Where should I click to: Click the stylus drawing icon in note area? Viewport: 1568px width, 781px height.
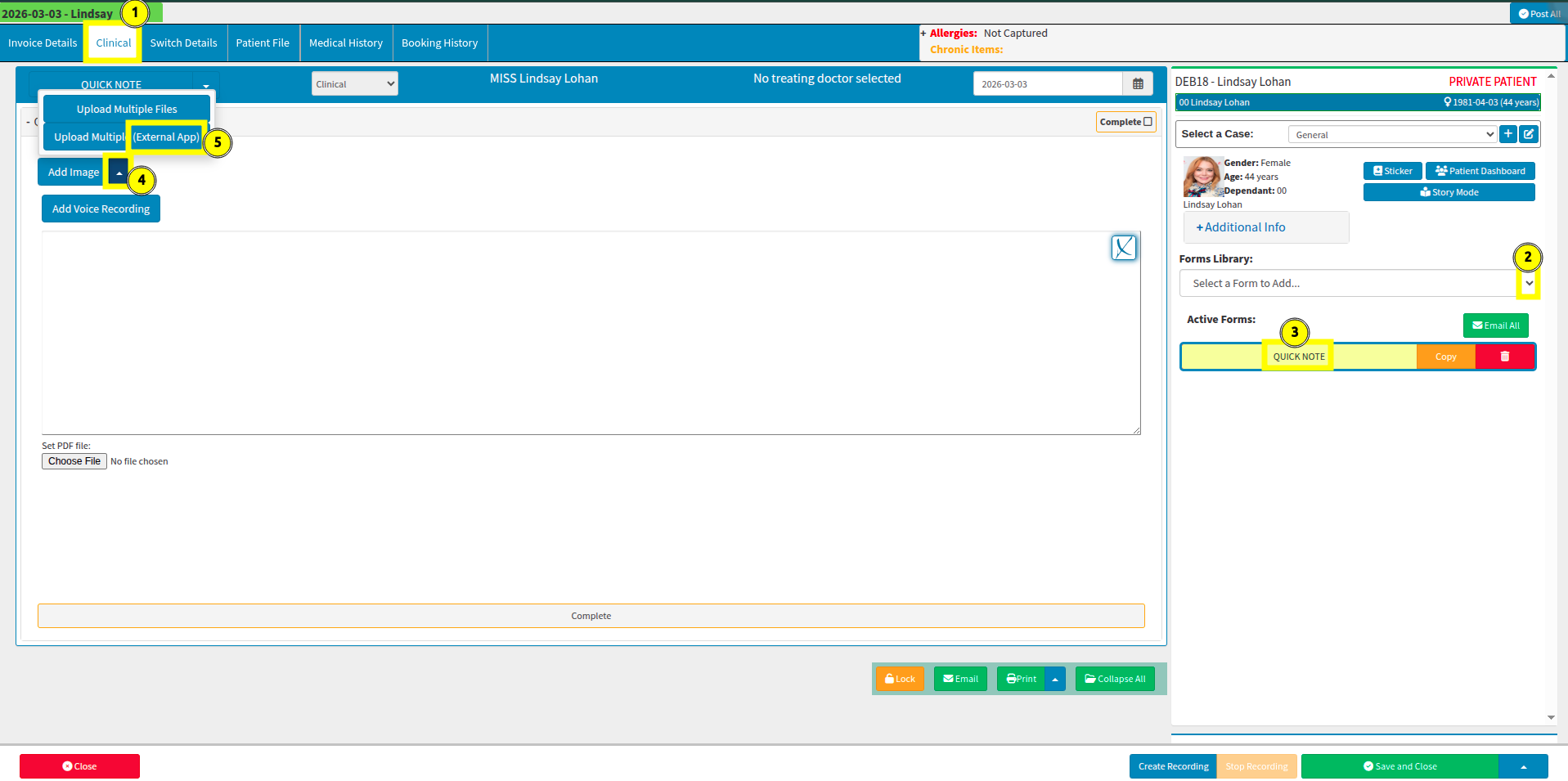point(1124,248)
